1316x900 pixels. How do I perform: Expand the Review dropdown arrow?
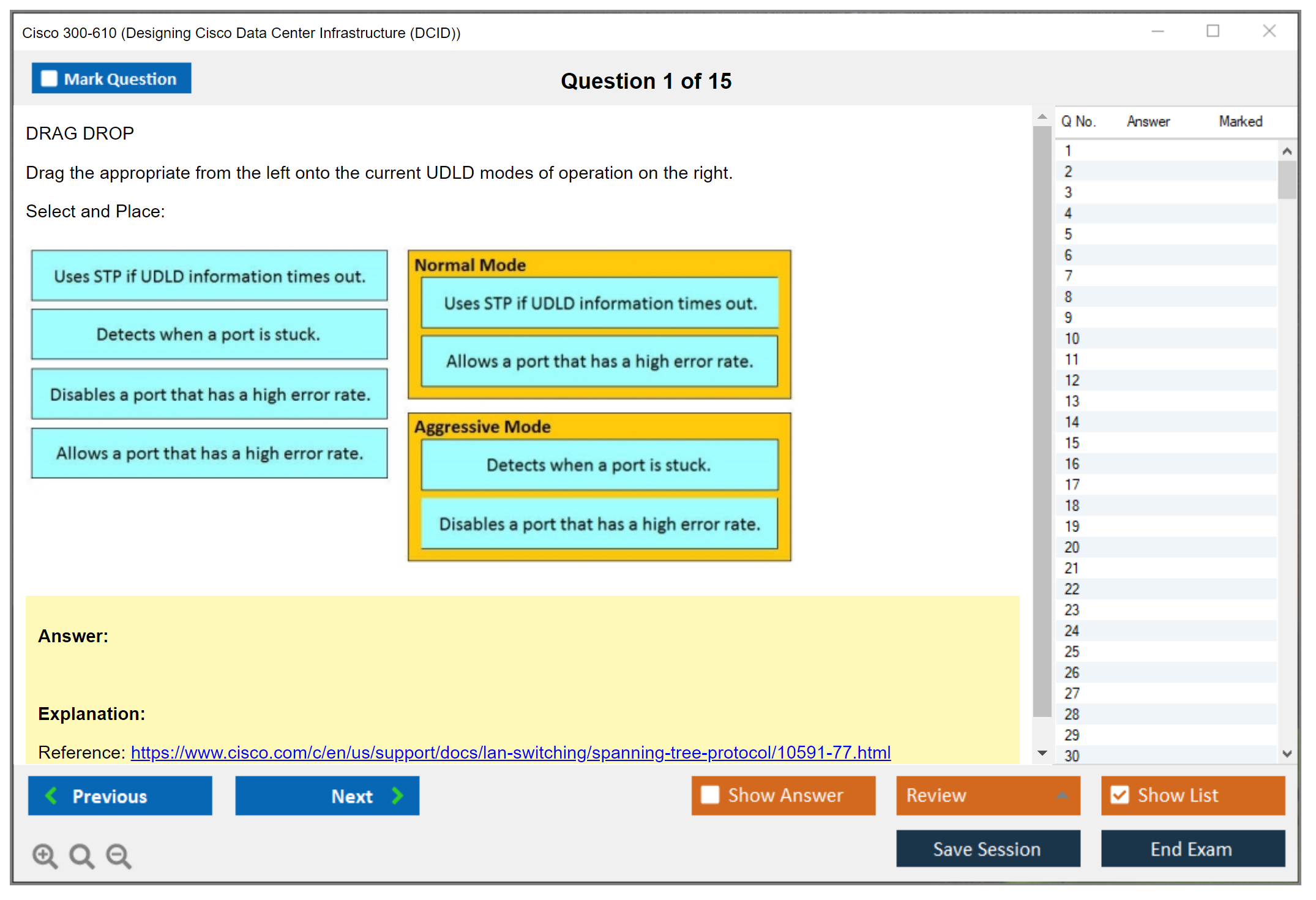pyautogui.click(x=1062, y=795)
